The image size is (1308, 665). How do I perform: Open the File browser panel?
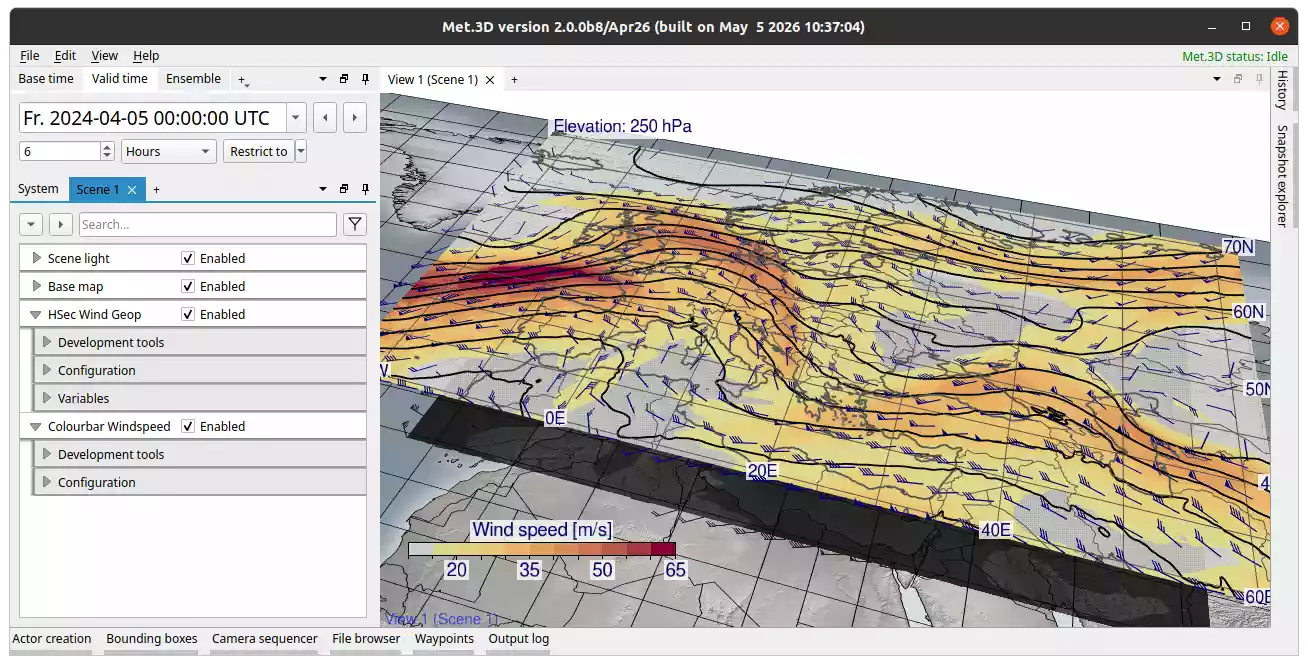pyautogui.click(x=366, y=639)
